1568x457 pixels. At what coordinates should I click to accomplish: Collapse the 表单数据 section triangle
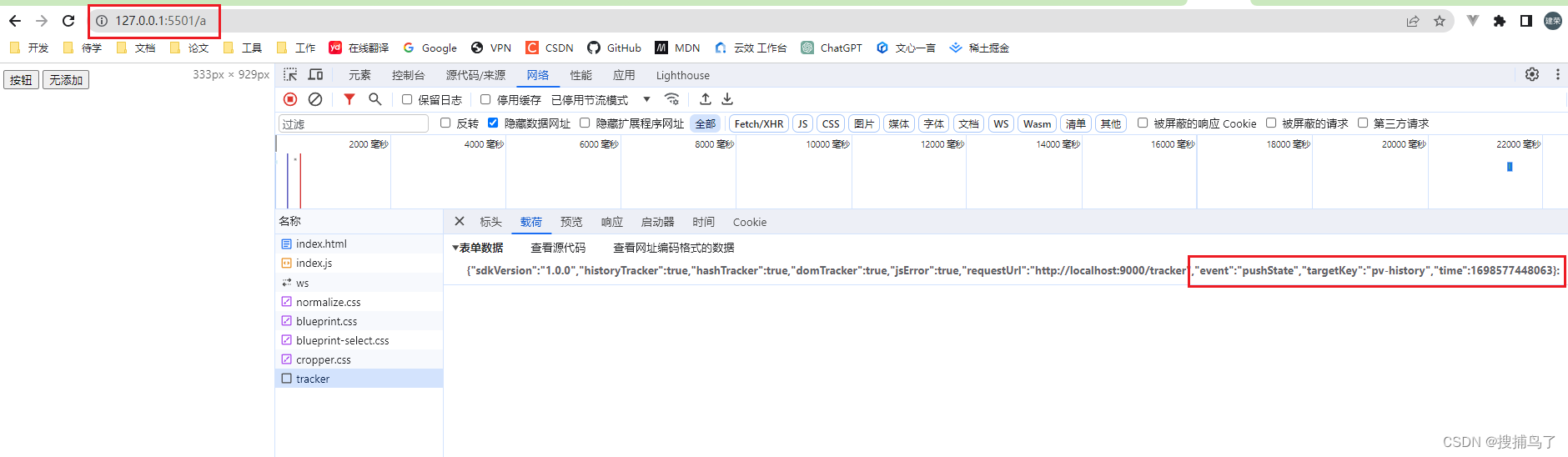[x=455, y=248]
